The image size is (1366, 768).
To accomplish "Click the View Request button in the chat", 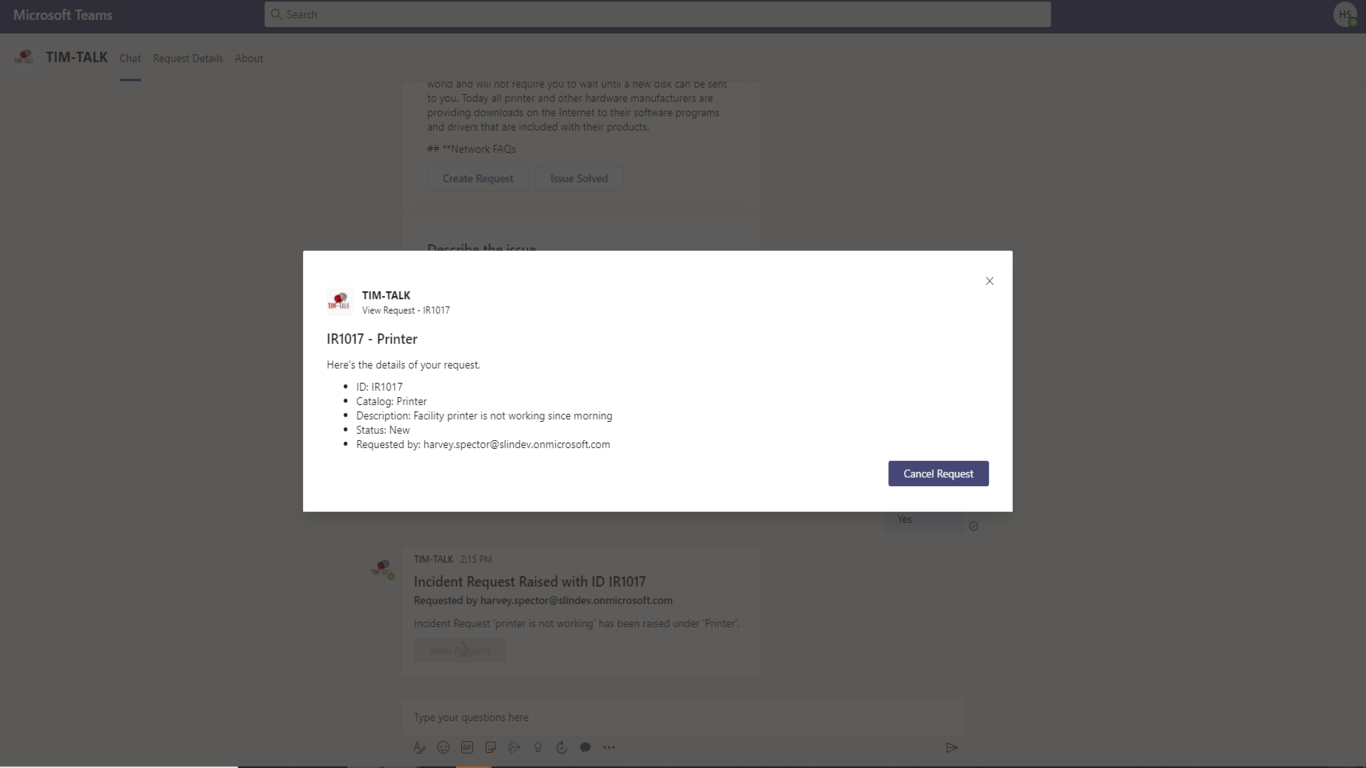I will [460, 650].
